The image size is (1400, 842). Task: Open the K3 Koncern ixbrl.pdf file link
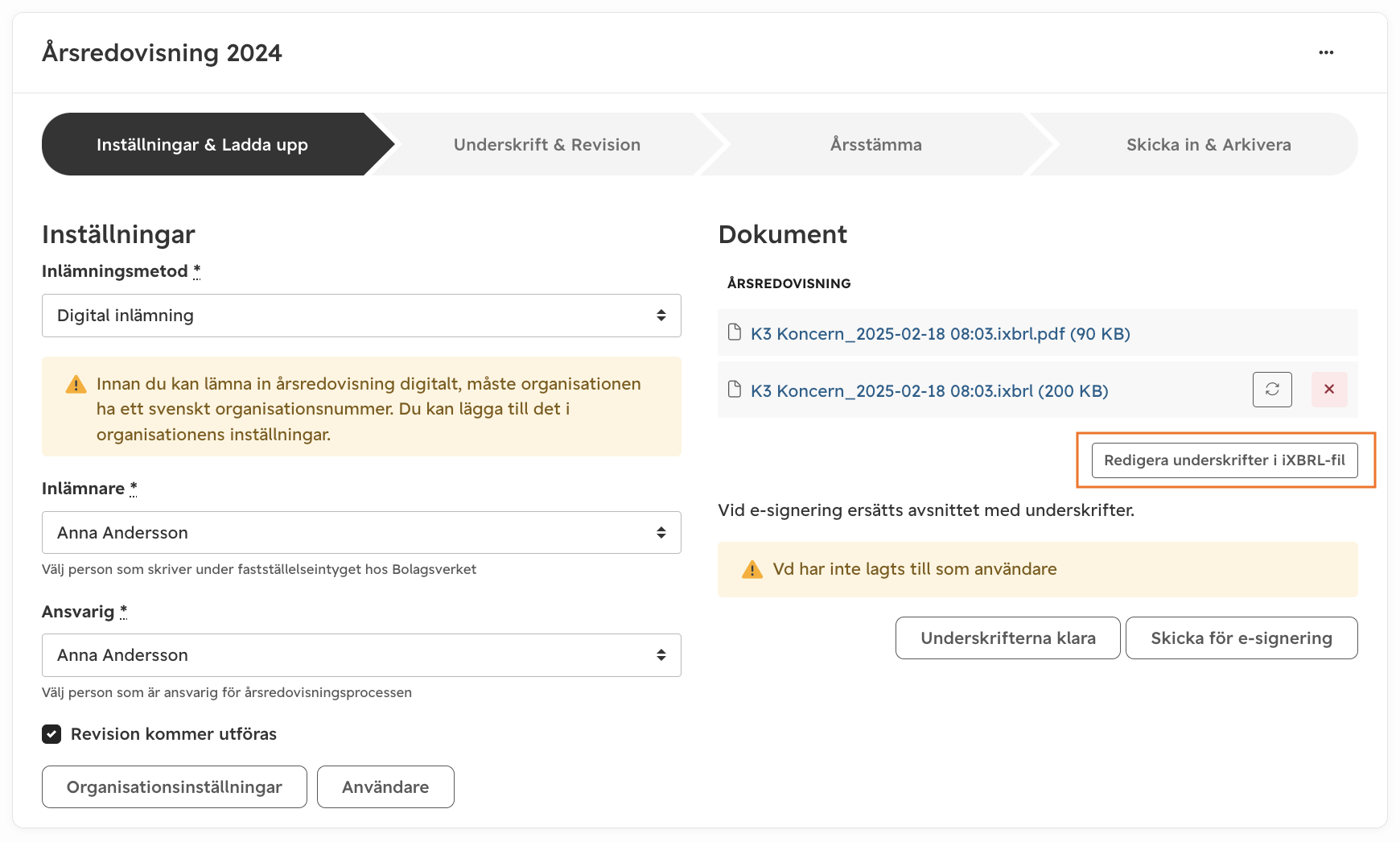[941, 333]
